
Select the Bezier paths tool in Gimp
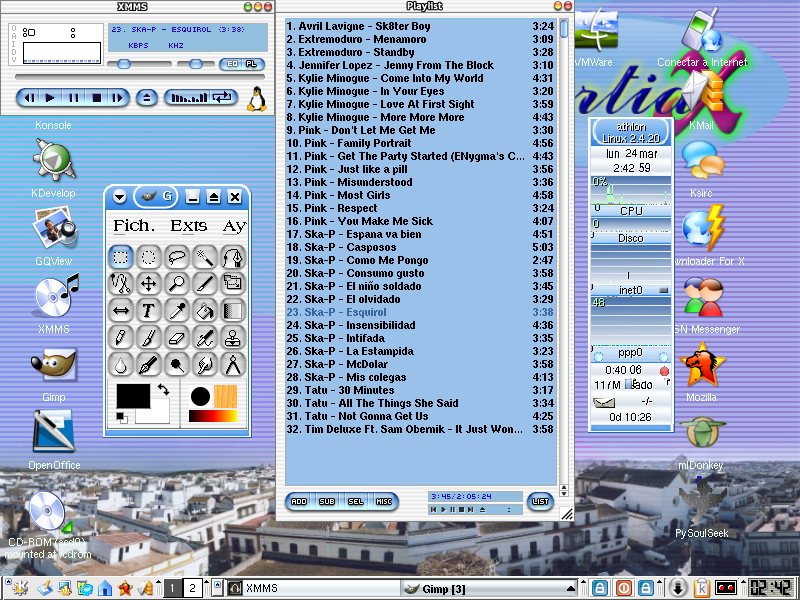click(x=233, y=257)
